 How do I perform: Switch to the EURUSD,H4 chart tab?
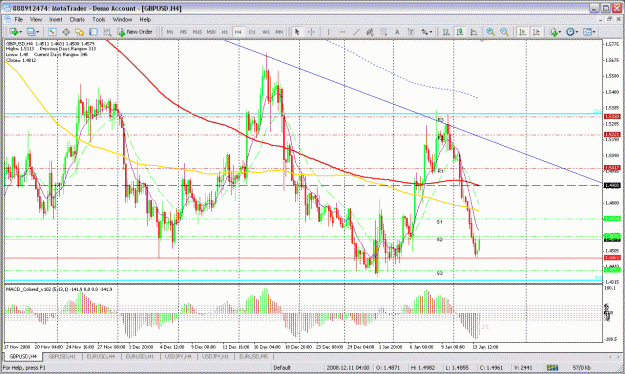(101, 357)
